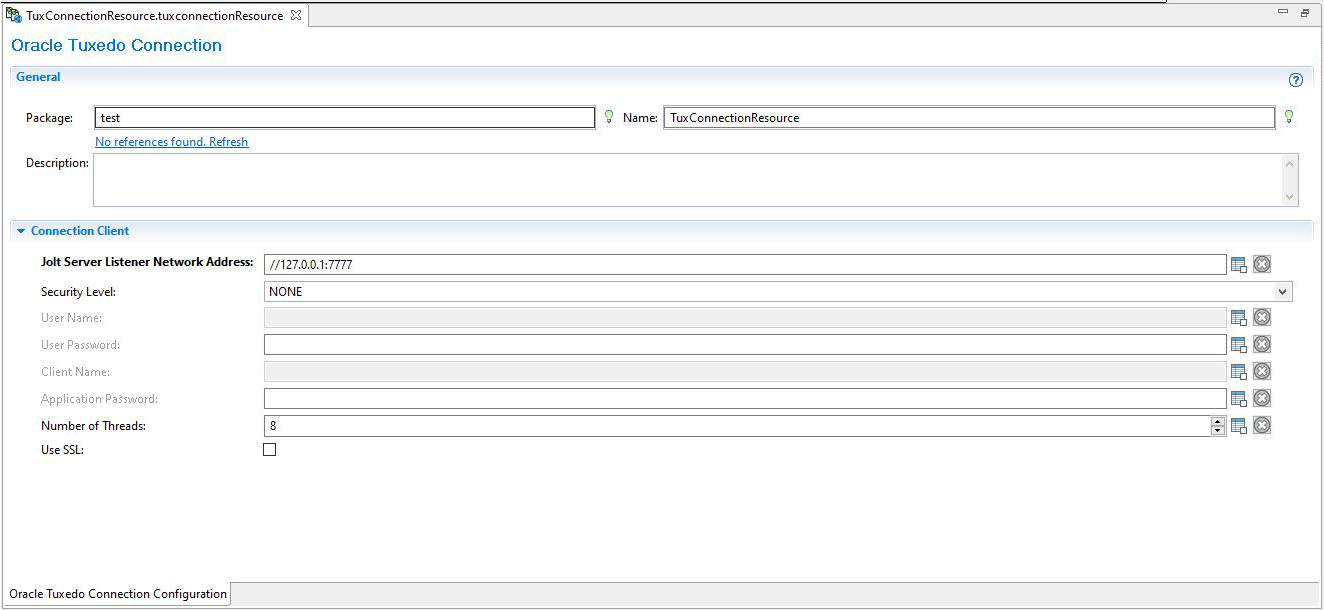Screen dimensions: 1324x610
Task: Clear binding icon for User Name row
Action: click(x=1262, y=318)
